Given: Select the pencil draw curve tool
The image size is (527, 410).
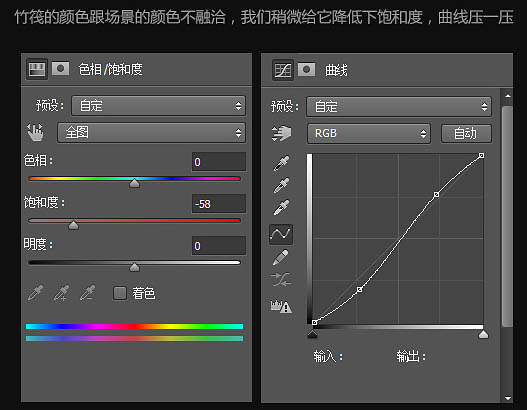Looking at the screenshot, I should [281, 257].
